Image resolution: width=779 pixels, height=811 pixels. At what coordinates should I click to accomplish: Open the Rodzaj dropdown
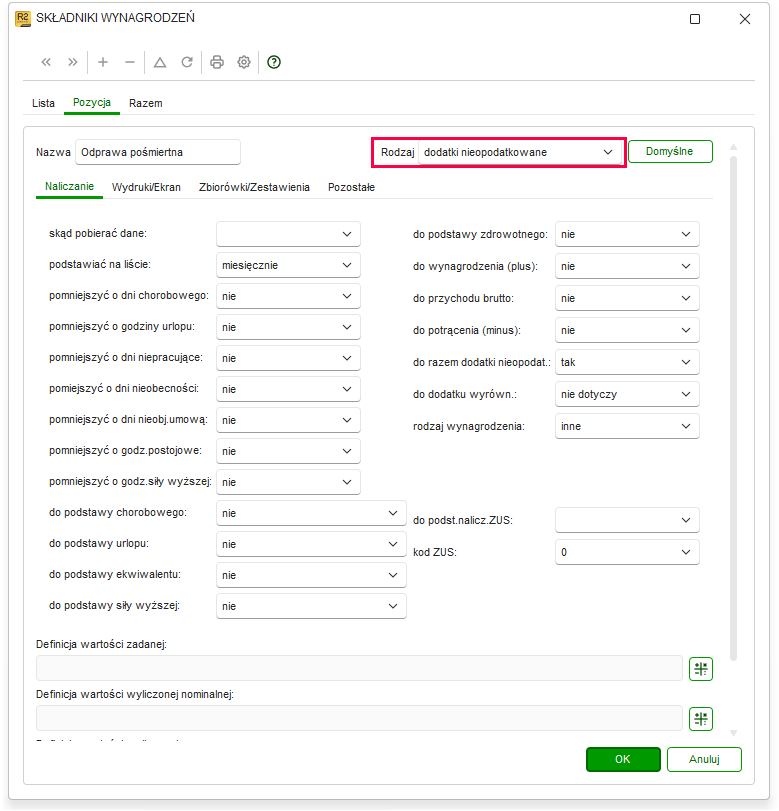520,152
